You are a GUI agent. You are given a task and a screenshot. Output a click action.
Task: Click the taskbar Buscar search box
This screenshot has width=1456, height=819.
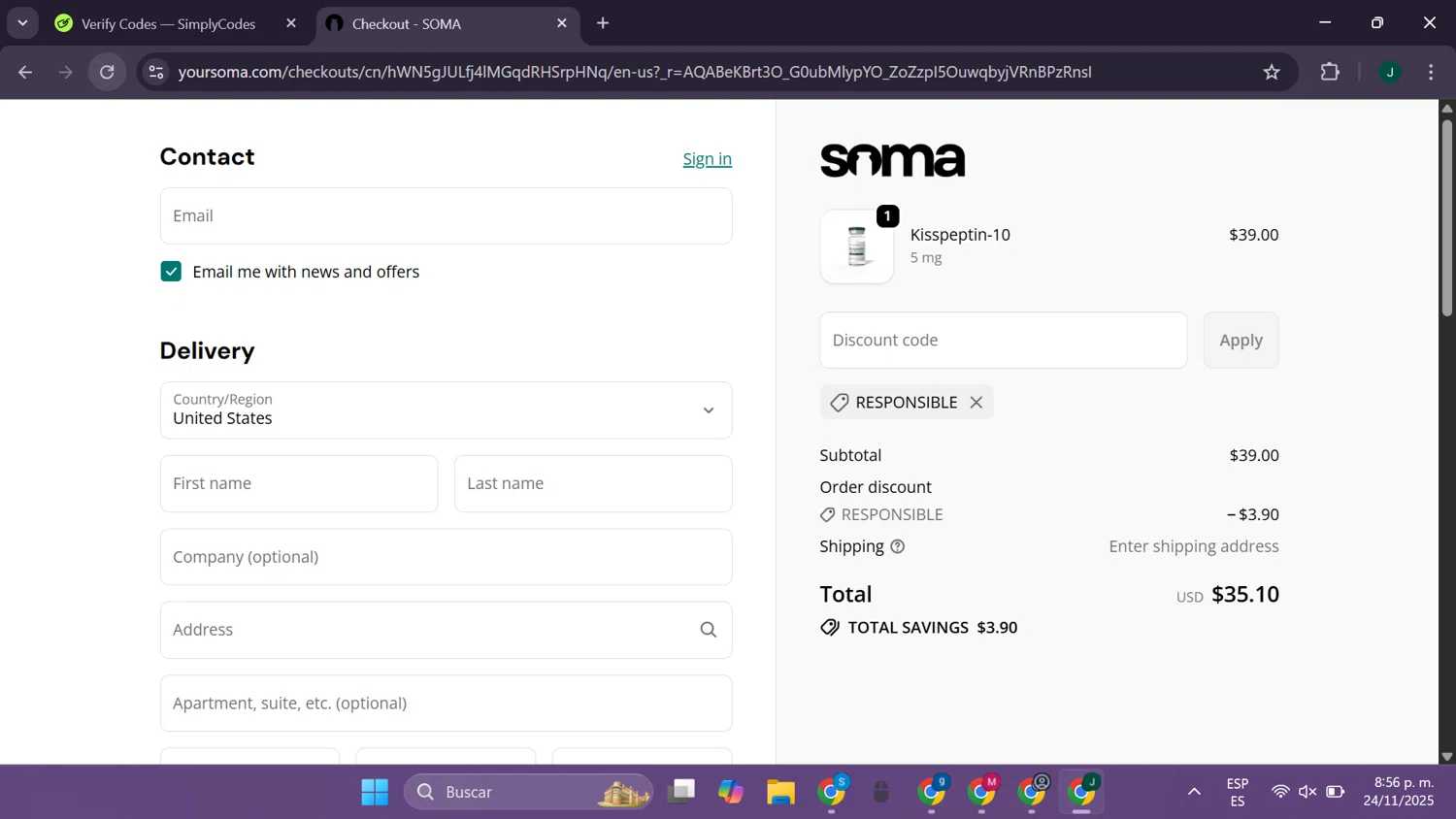[529, 792]
